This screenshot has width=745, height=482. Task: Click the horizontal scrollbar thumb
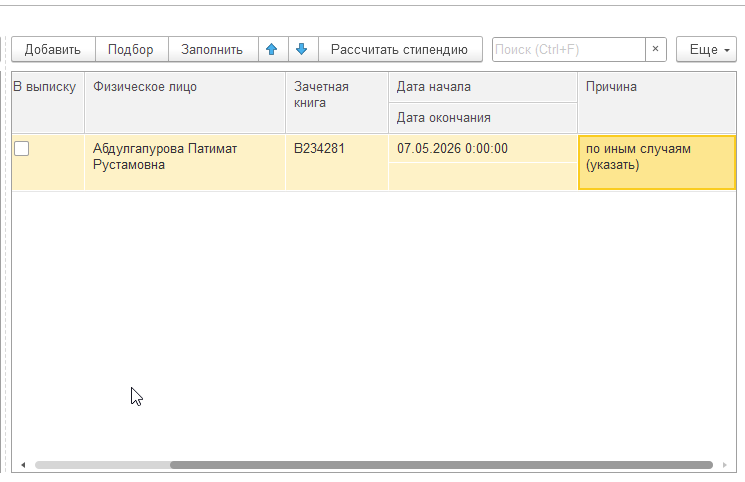click(x=441, y=465)
